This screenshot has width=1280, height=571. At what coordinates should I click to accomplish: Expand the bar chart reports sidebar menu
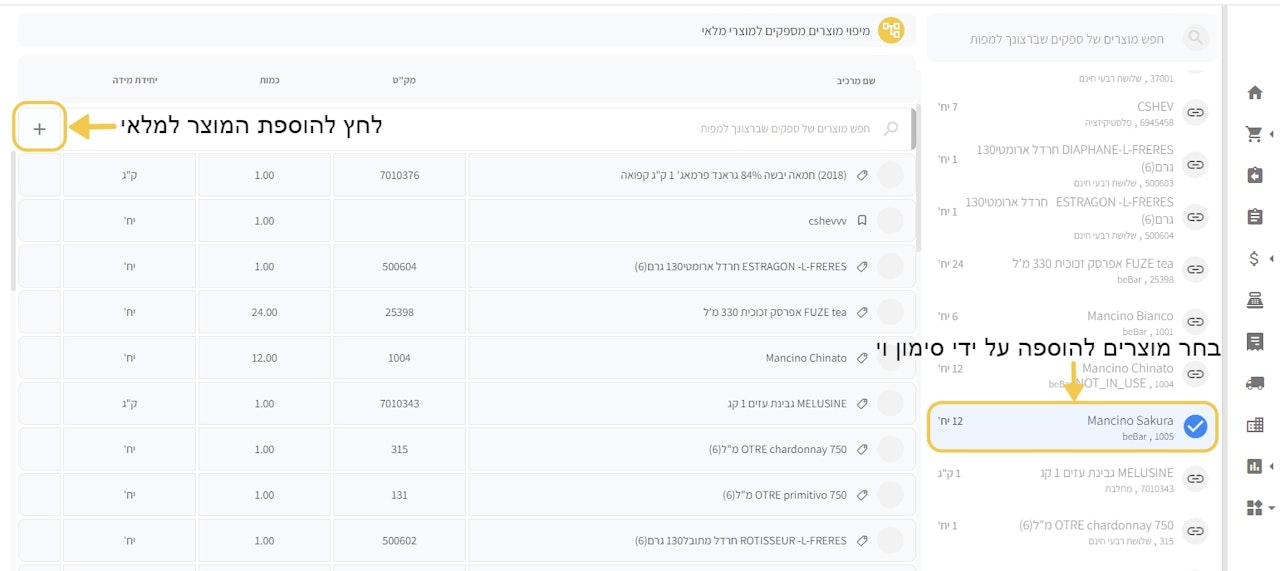[1271, 466]
